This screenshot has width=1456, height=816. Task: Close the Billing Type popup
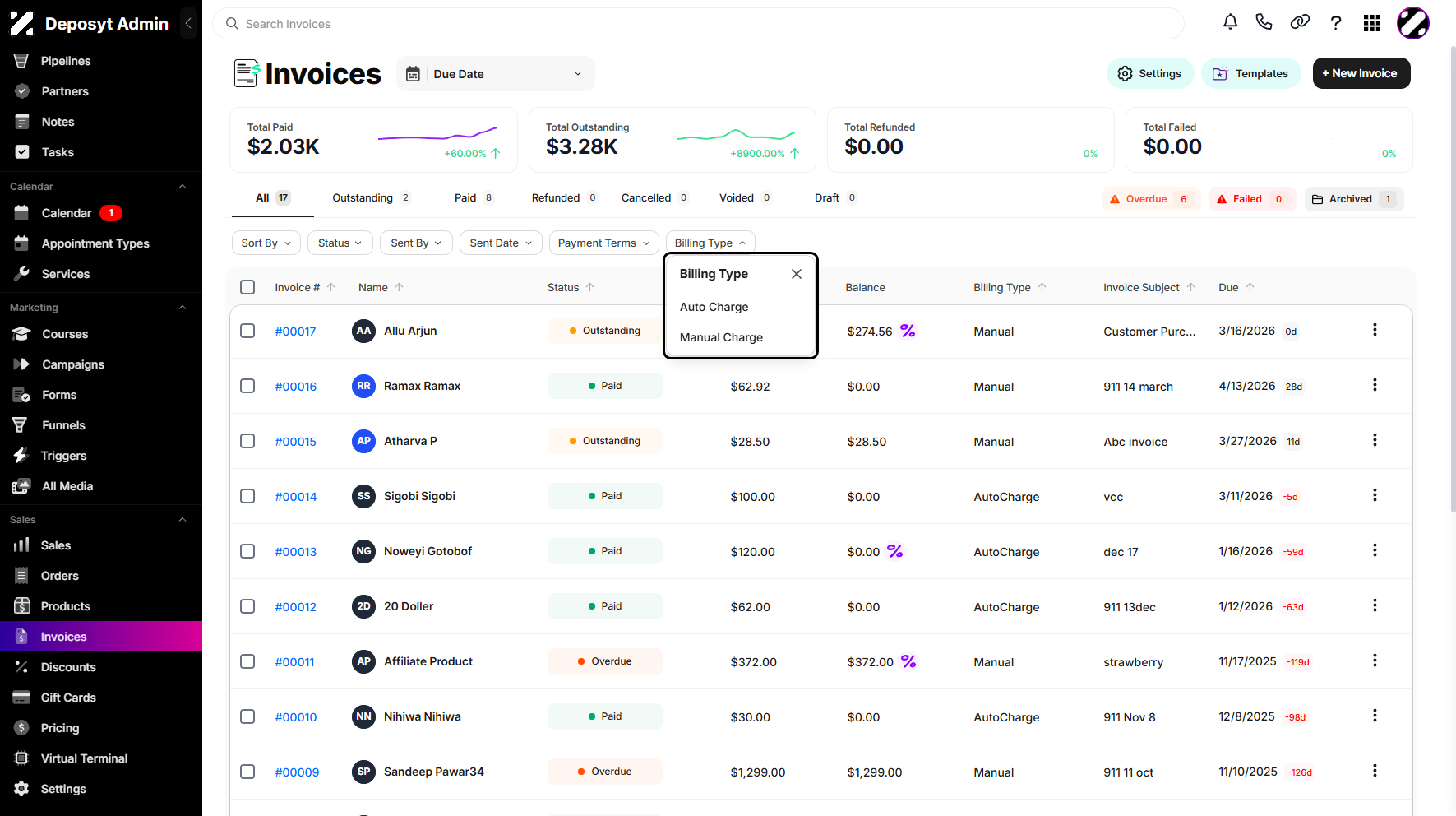click(x=797, y=274)
